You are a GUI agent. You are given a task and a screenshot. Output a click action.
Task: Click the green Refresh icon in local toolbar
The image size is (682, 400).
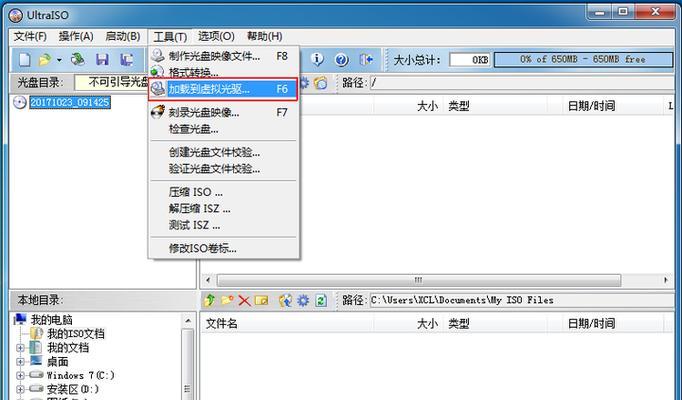[321, 300]
